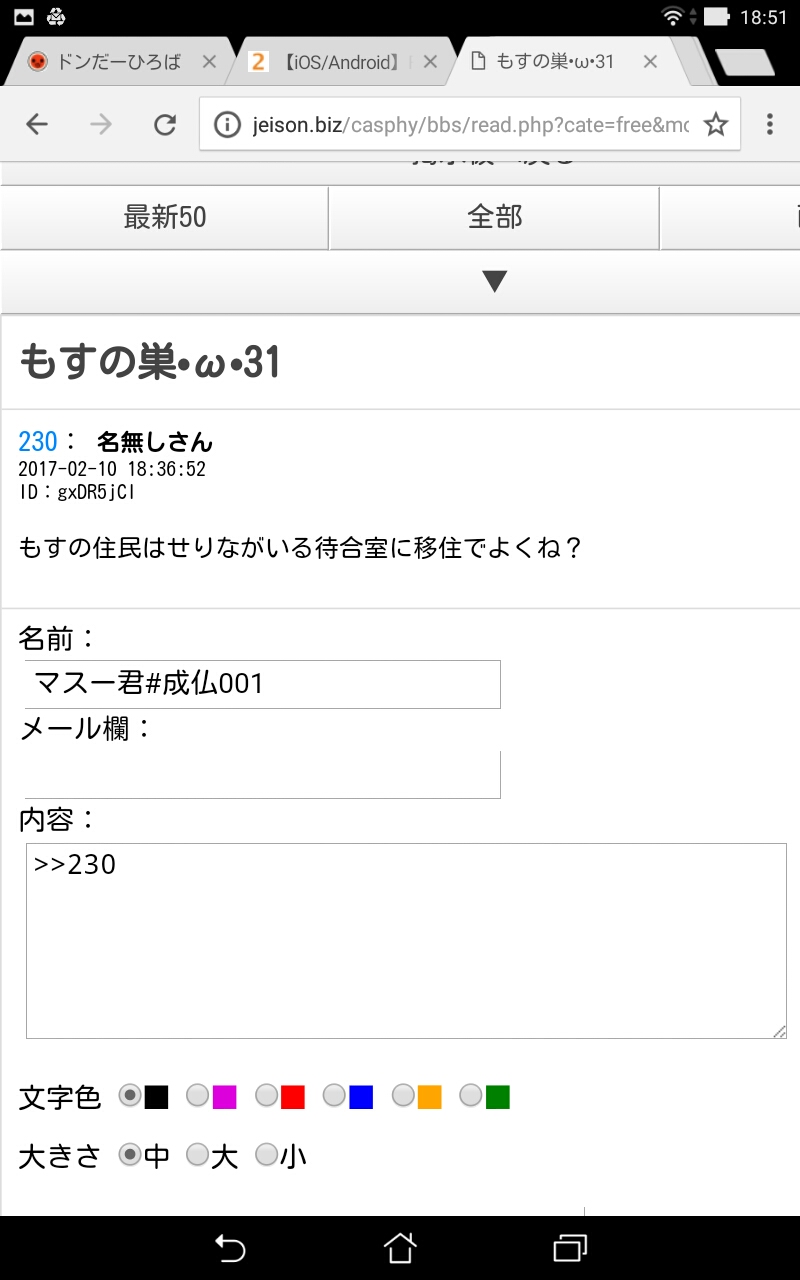Open the recent apps overview
Viewport: 800px width, 1280px height.
pos(570,1247)
